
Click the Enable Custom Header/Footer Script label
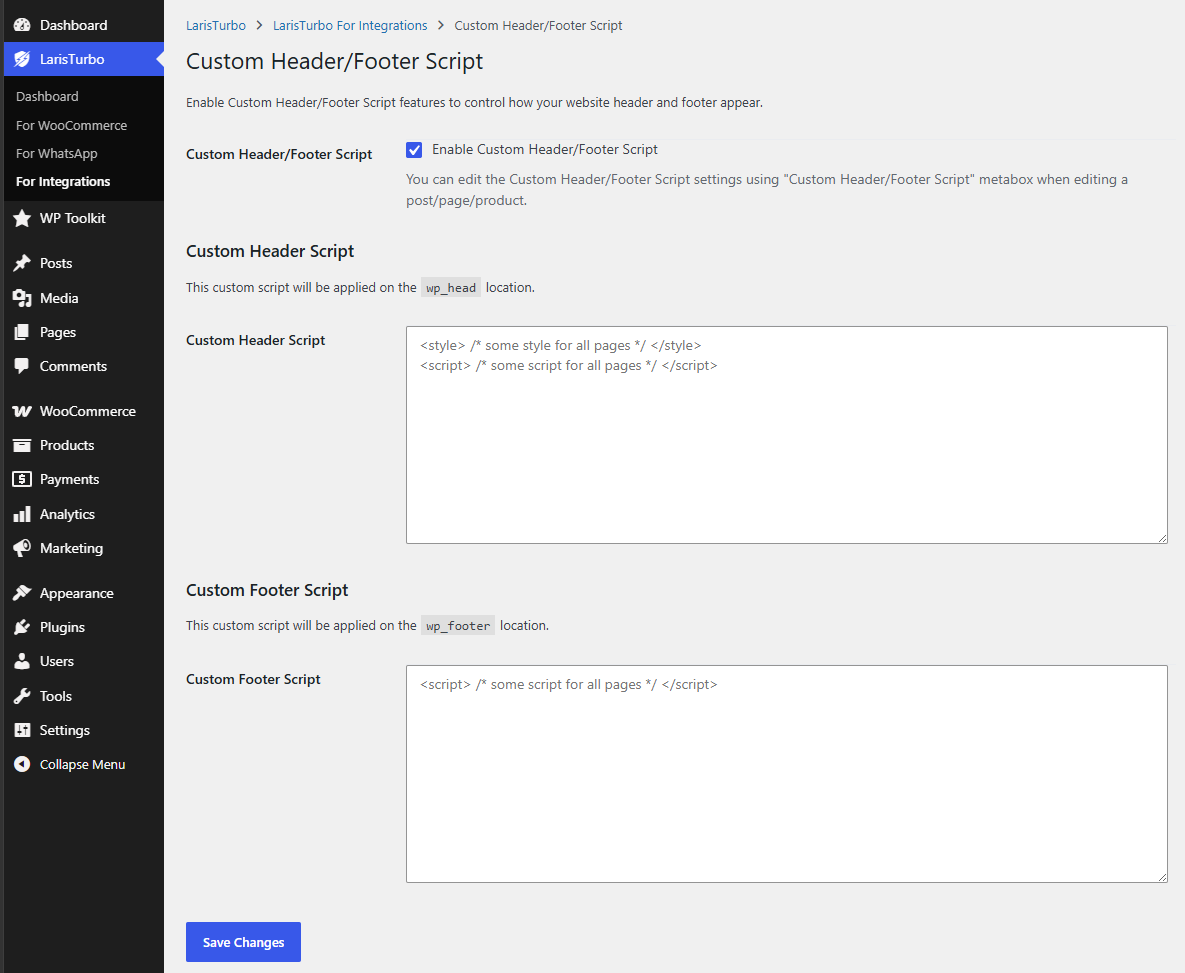545,150
